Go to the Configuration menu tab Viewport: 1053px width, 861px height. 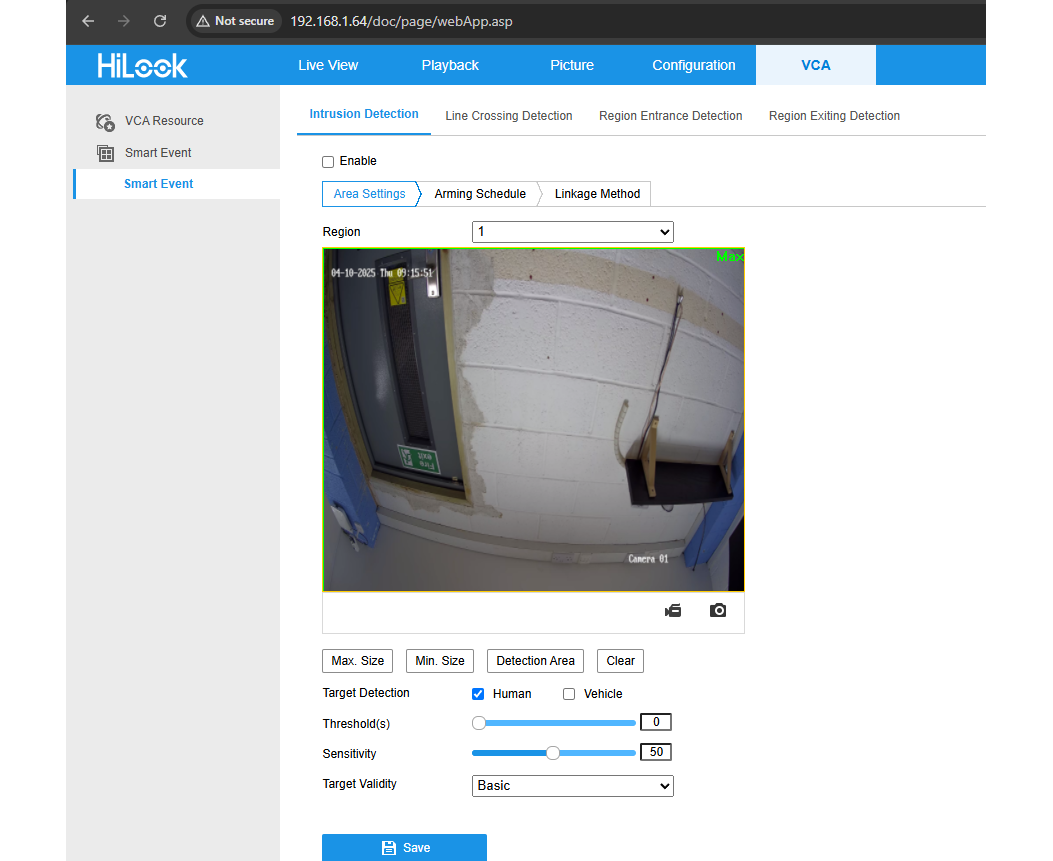[x=693, y=66]
